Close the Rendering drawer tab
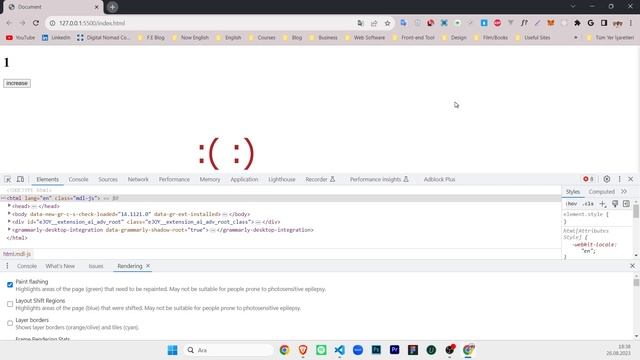 [148, 266]
